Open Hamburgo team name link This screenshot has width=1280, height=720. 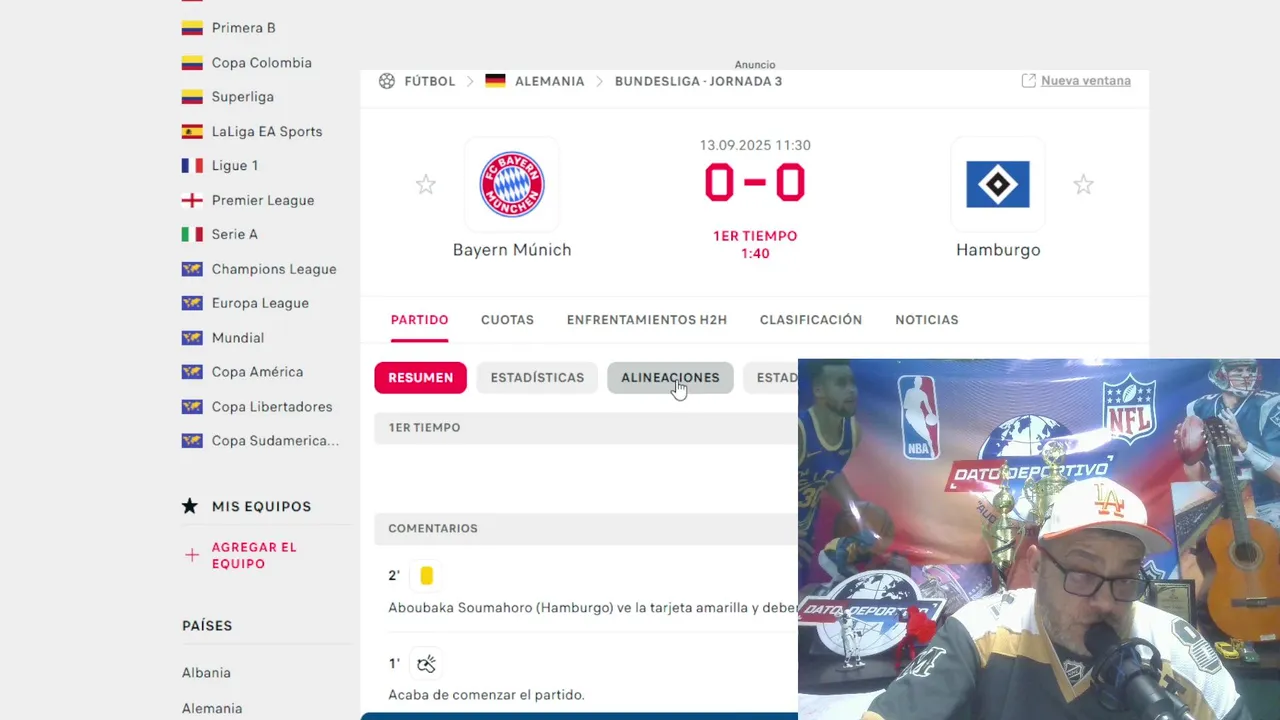[x=998, y=250]
